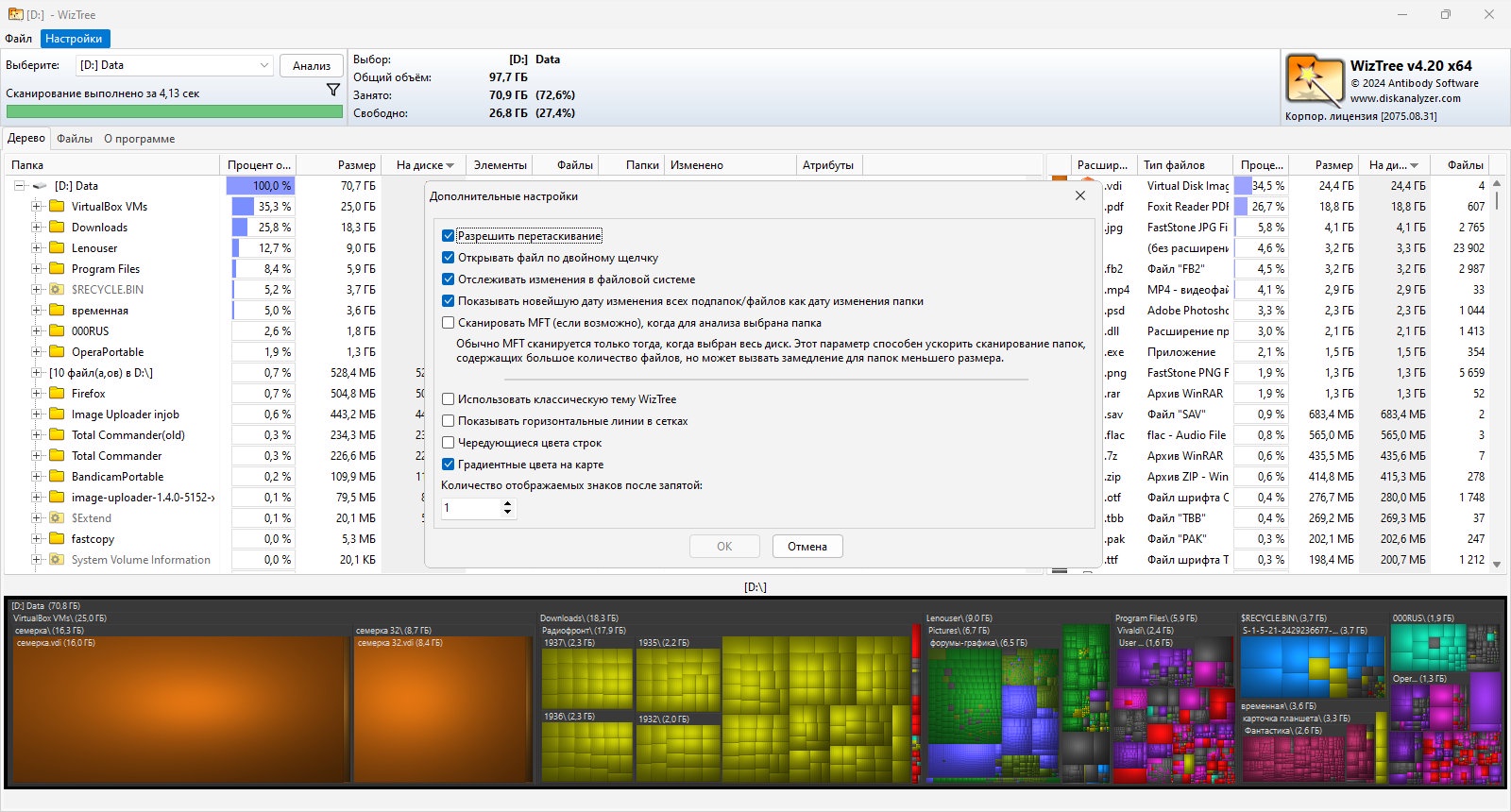The height and width of the screenshot is (812, 1511).
Task: Expand the Total Commander tree node
Action: [x=36, y=455]
